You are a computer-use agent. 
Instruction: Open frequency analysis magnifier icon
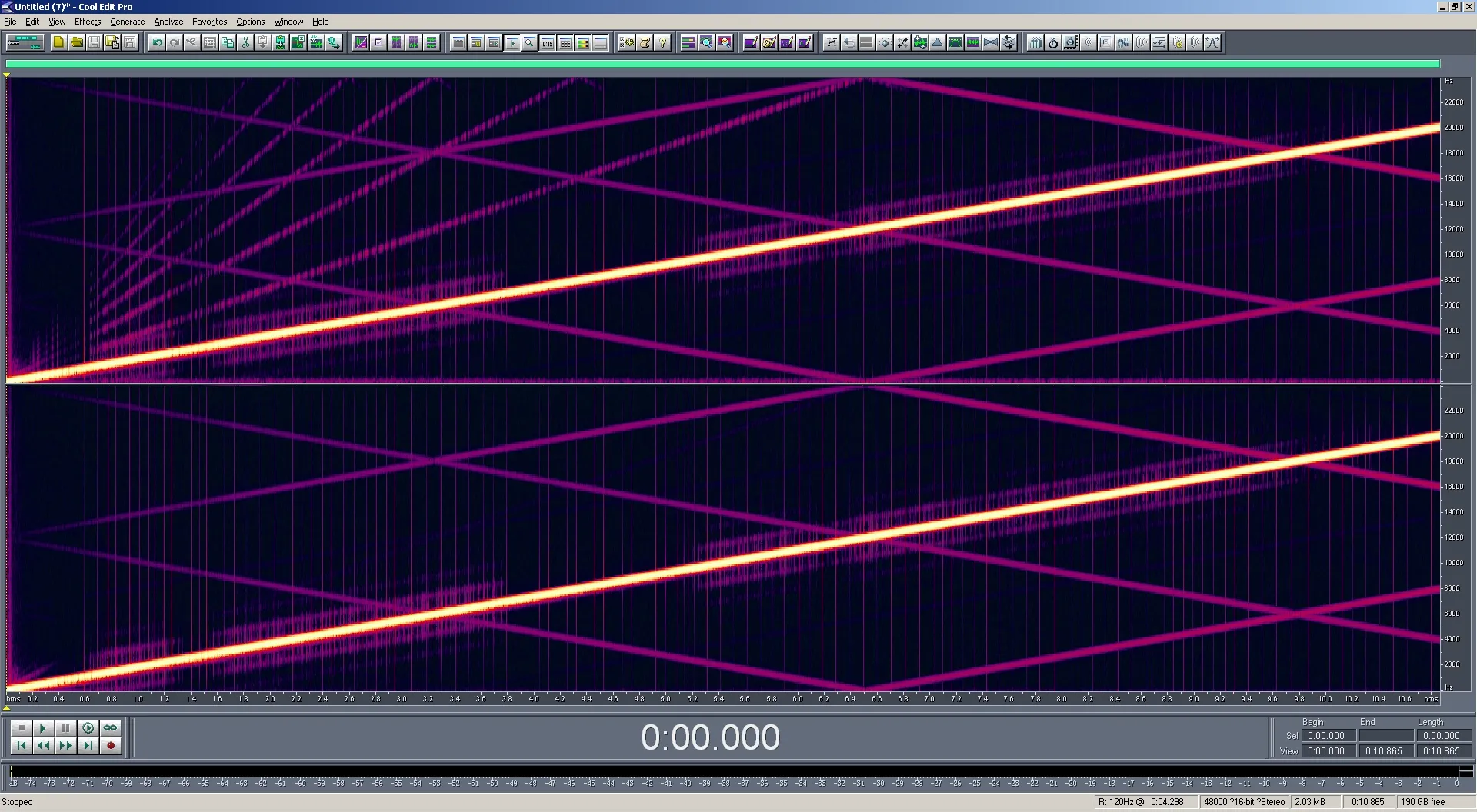point(706,42)
